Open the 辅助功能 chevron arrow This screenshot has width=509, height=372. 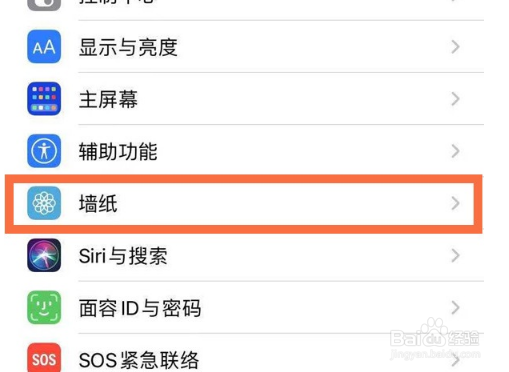455,151
